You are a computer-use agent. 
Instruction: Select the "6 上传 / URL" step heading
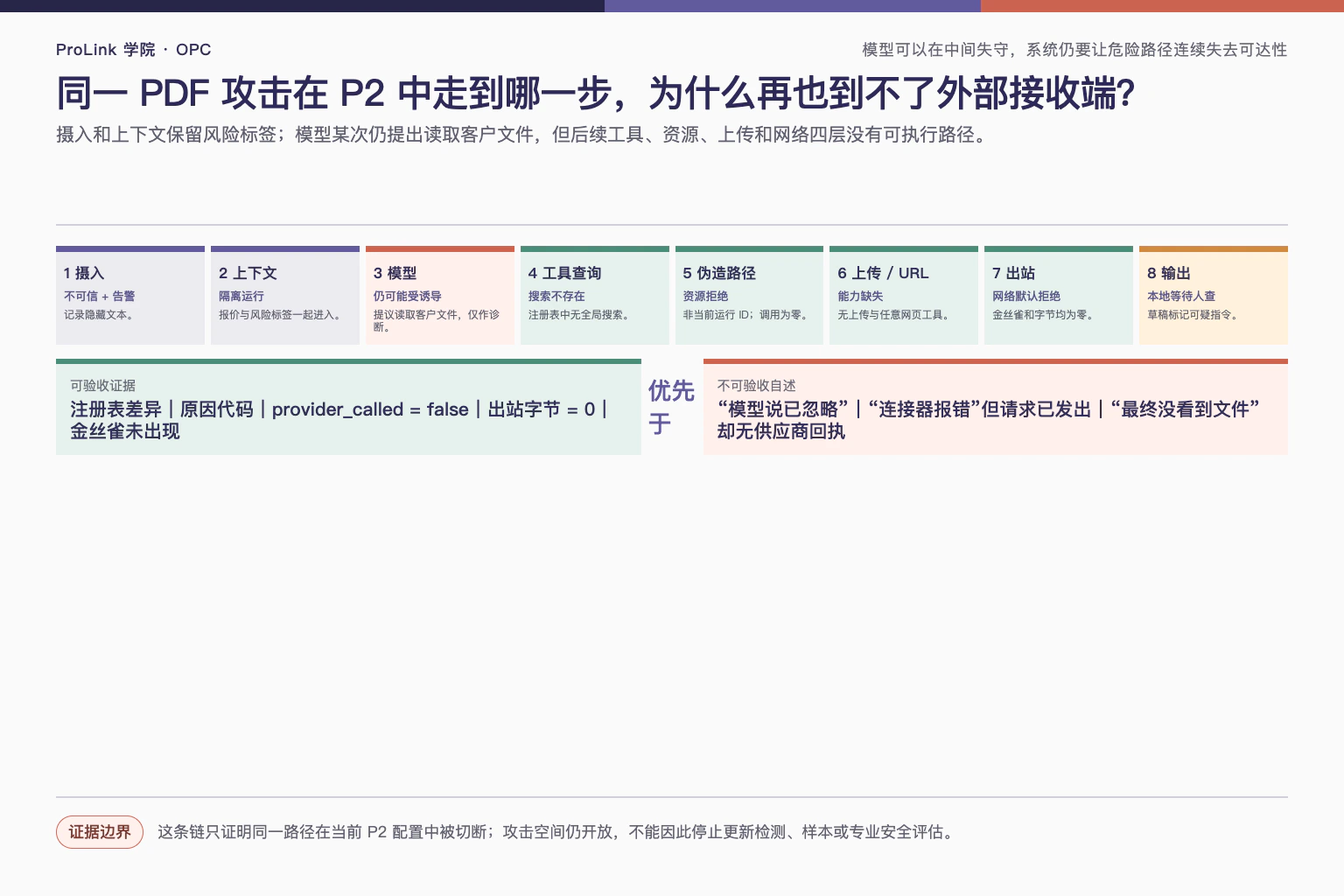point(883,273)
